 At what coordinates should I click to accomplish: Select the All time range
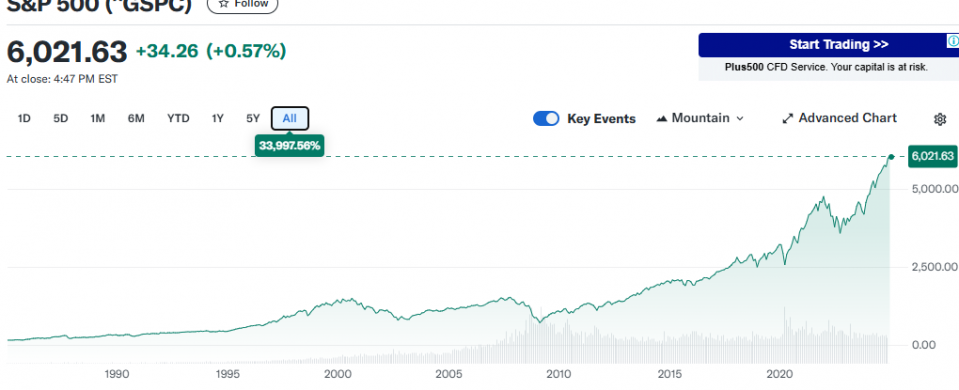pyautogui.click(x=290, y=119)
